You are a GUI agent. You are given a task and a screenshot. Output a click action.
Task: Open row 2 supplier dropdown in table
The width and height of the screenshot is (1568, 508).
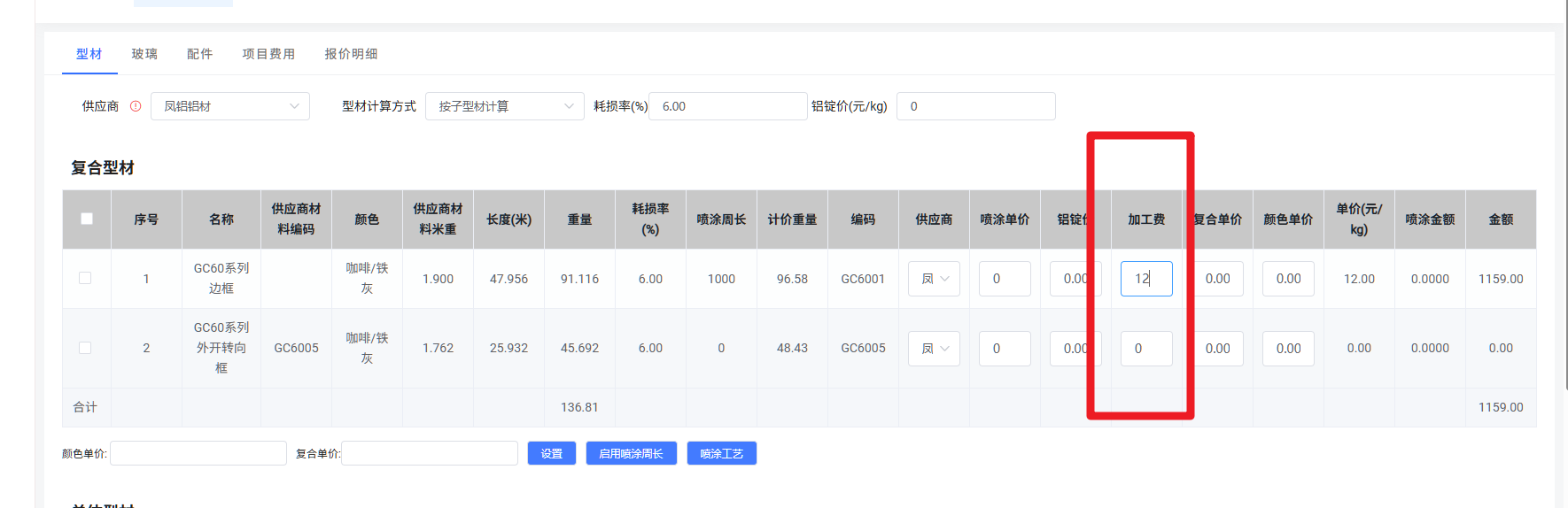(934, 349)
